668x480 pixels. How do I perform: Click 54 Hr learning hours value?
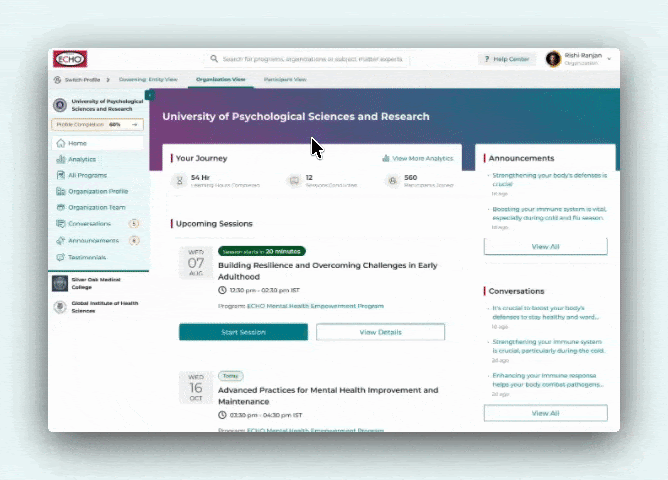click(200, 178)
